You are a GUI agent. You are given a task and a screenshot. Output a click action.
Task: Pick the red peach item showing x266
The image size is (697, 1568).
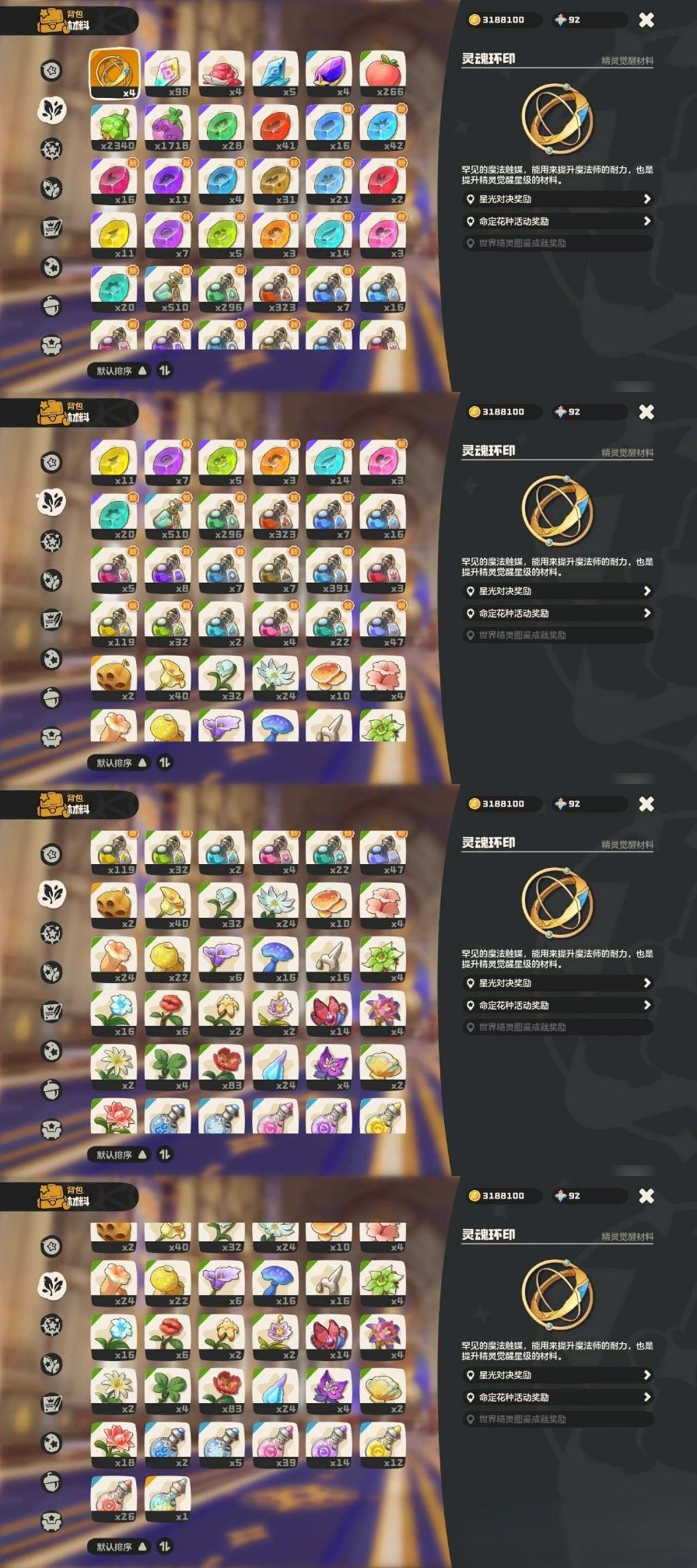[383, 75]
